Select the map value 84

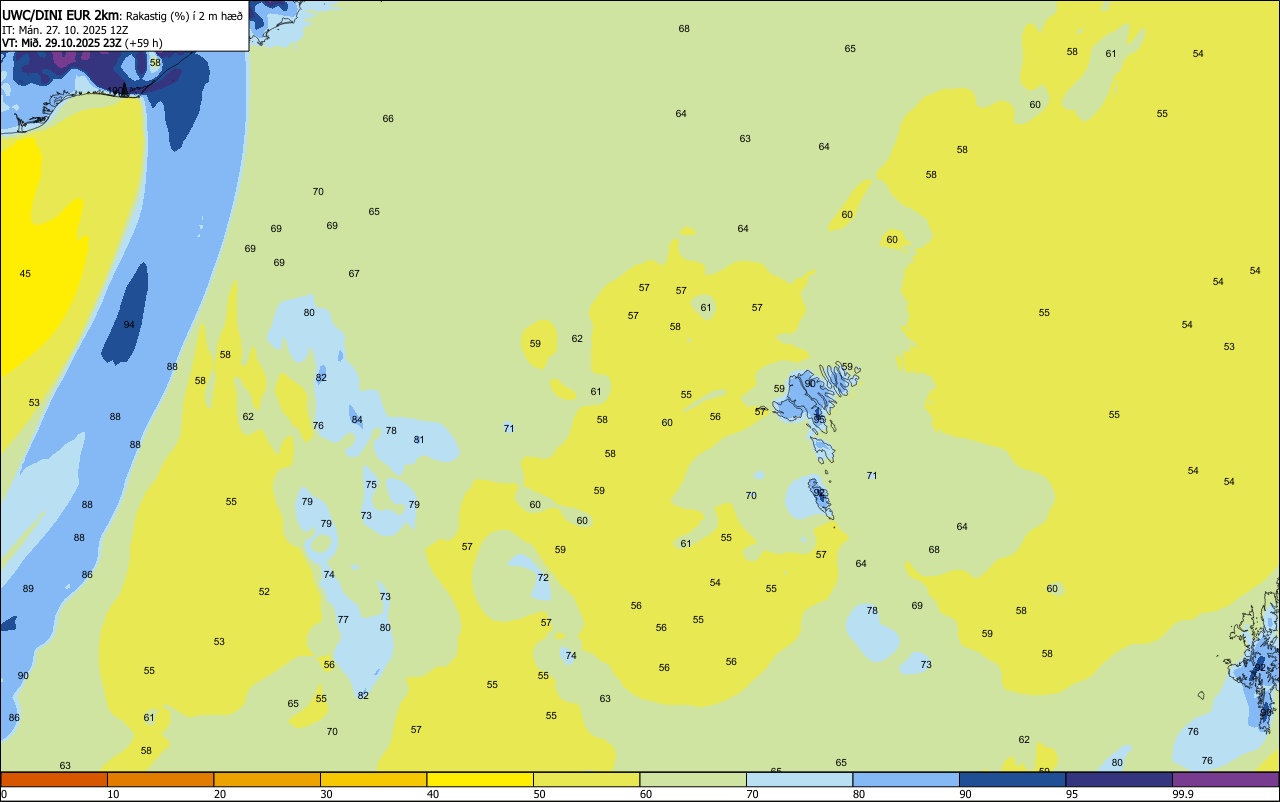pyautogui.click(x=357, y=420)
